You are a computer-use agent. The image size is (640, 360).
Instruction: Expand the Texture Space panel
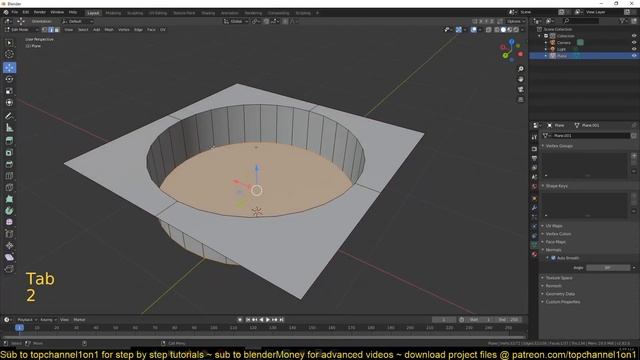[x=559, y=278]
